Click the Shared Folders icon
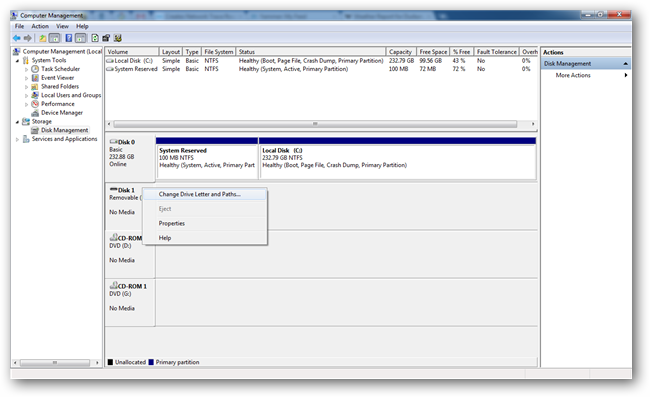This screenshot has height=397, width=650. [x=35, y=87]
